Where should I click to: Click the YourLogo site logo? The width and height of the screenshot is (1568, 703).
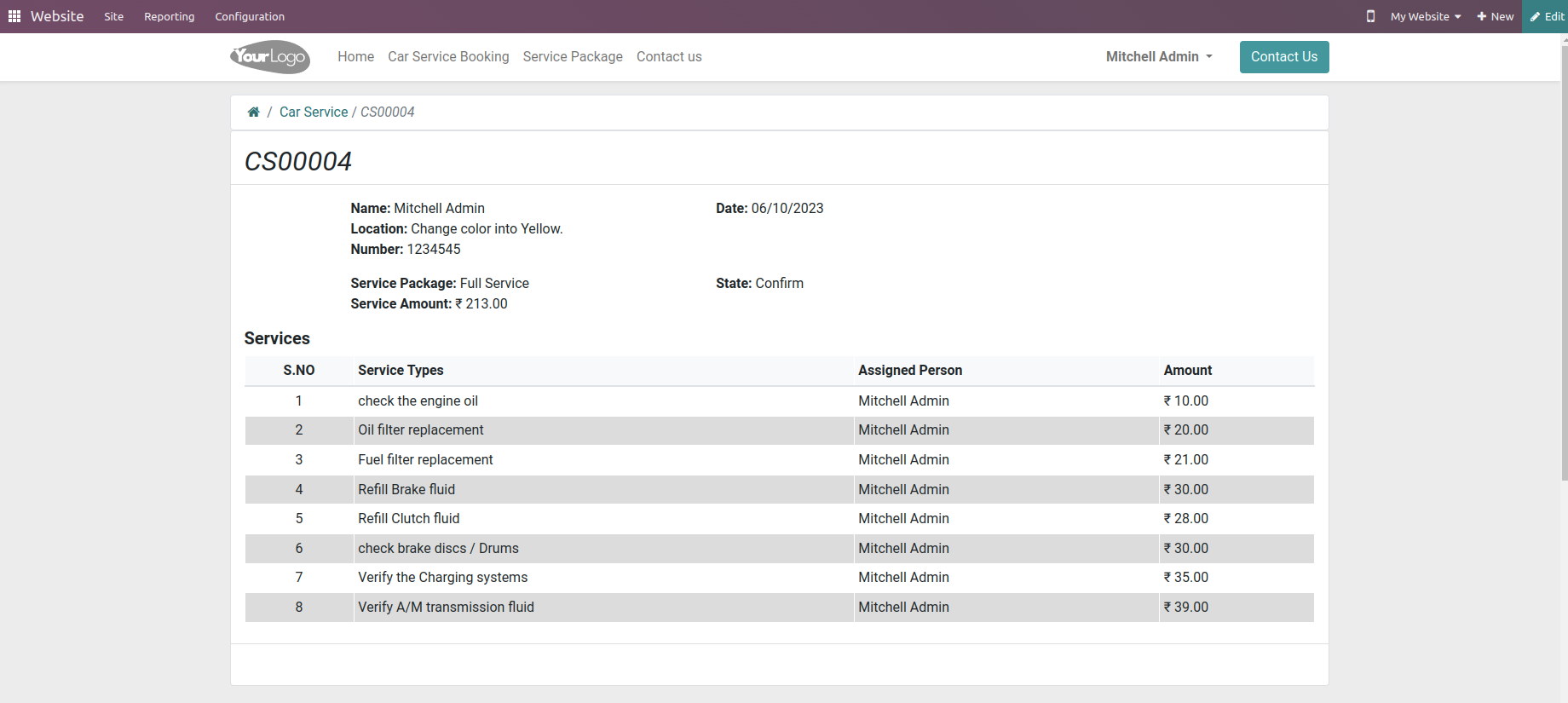(270, 57)
